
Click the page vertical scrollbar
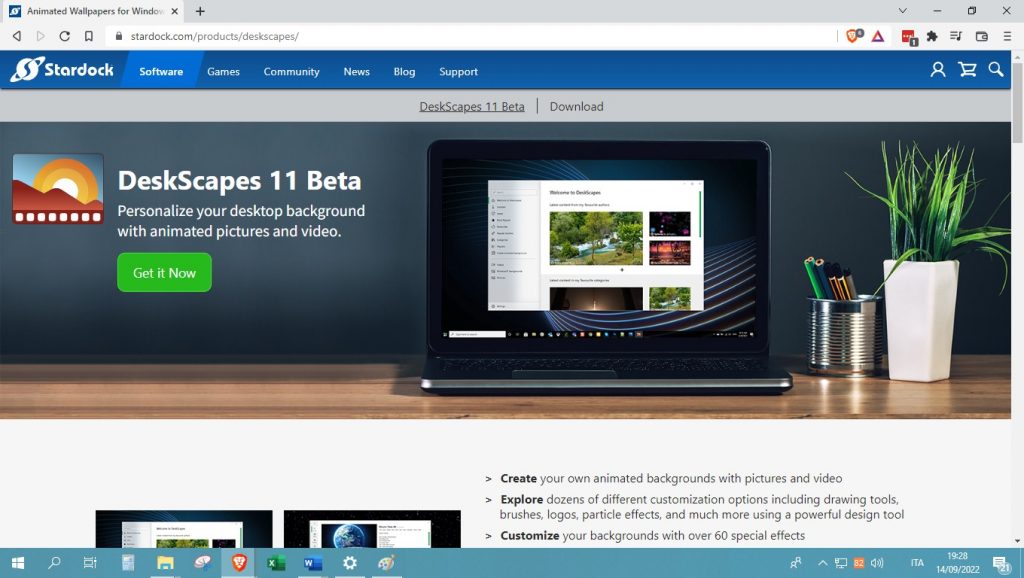tap(1017, 300)
